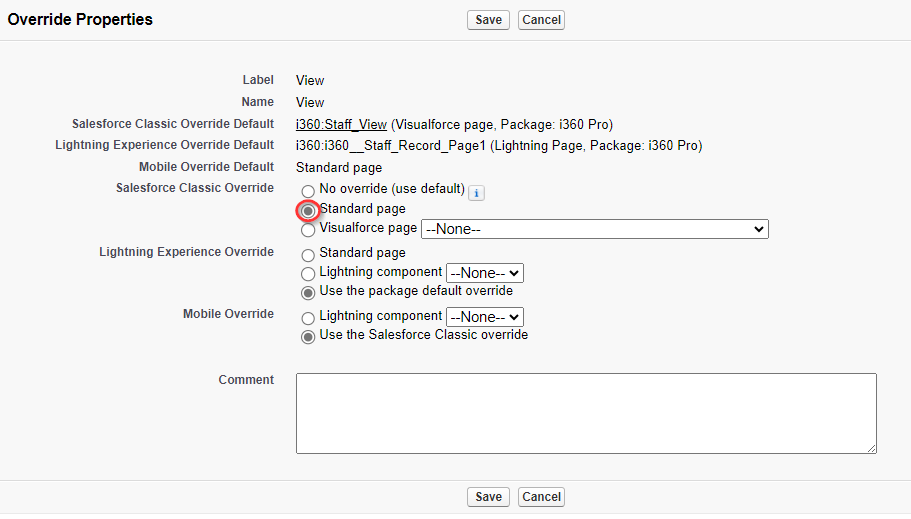Choose Lightning component for Lightning Experience Override
Screen dimensions: 911x519
pyautogui.click(x=308, y=274)
